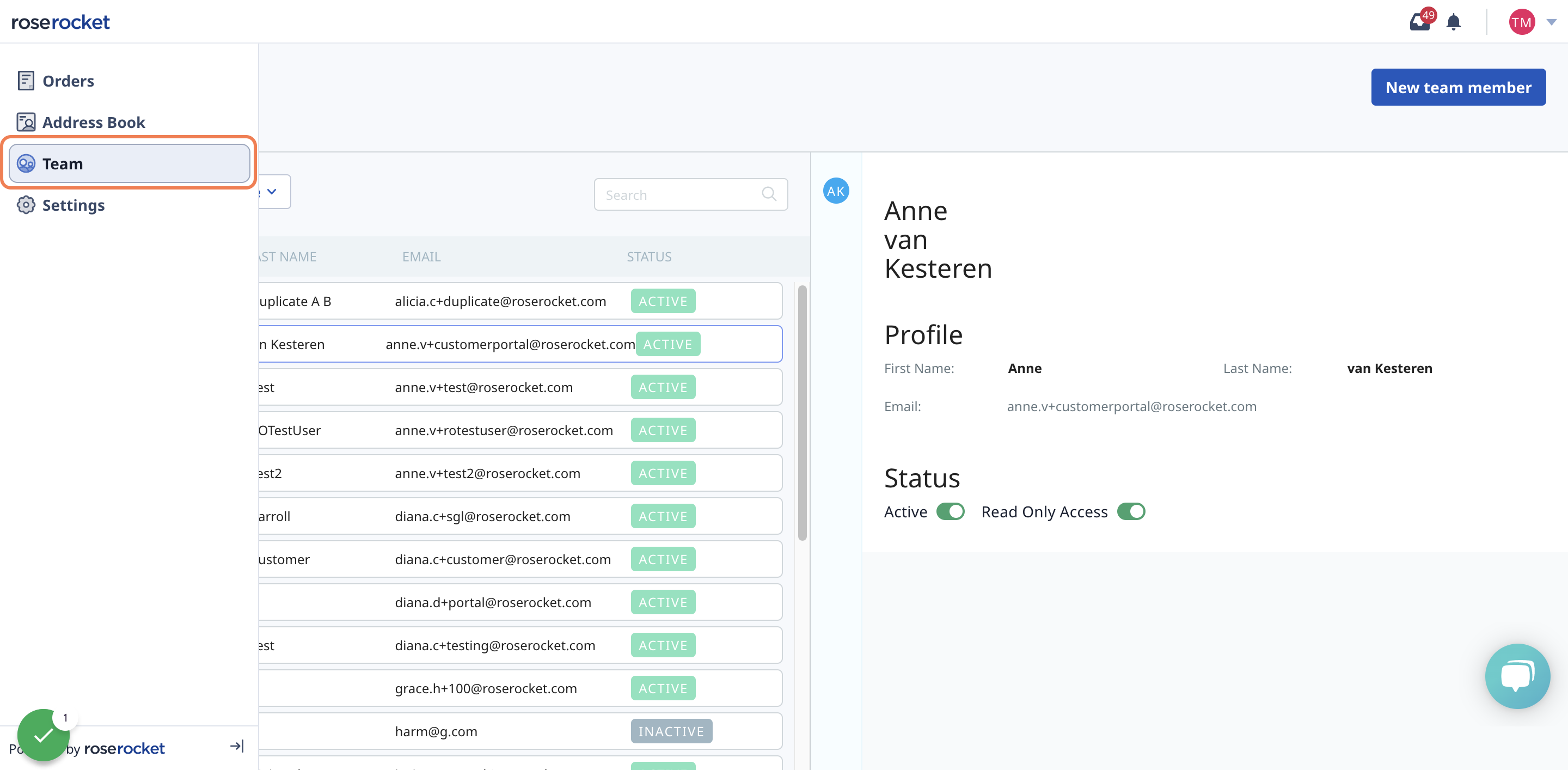Open notifications bell
1568x770 pixels.
pos(1454,22)
